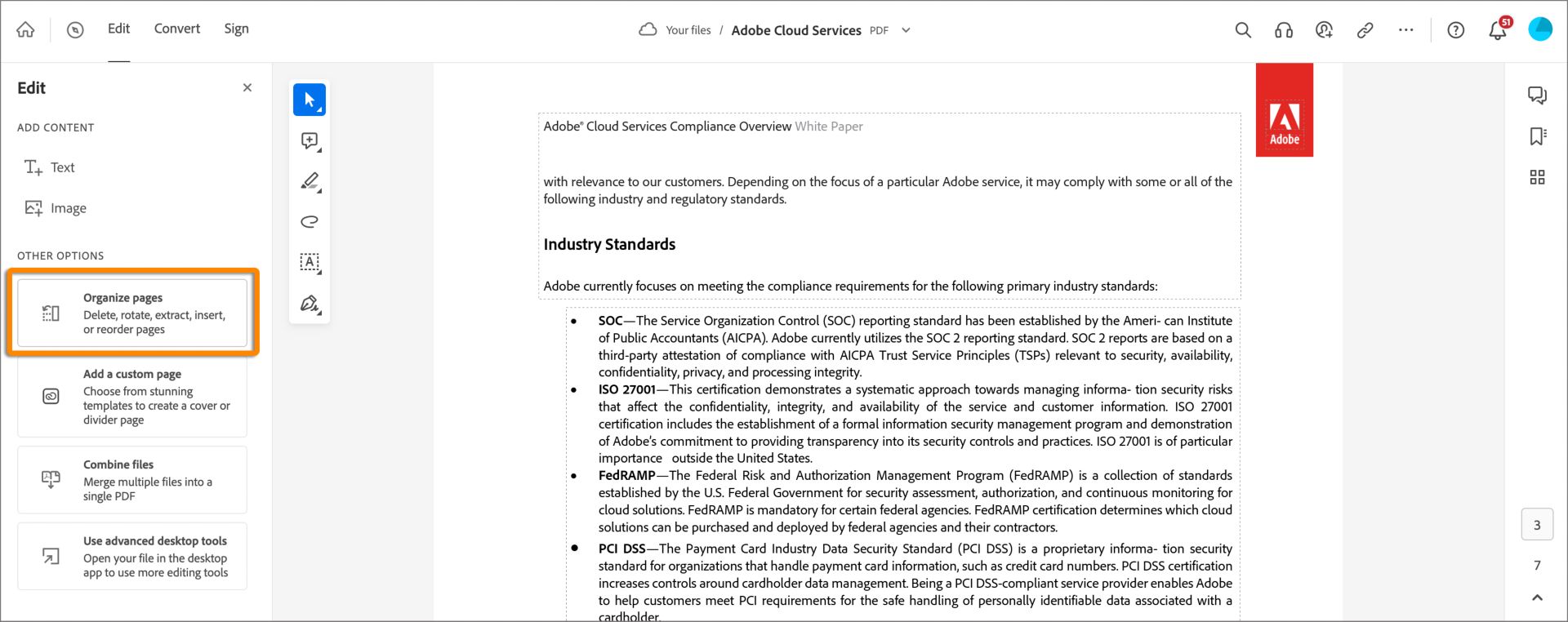Open the Edit tab

(x=118, y=29)
